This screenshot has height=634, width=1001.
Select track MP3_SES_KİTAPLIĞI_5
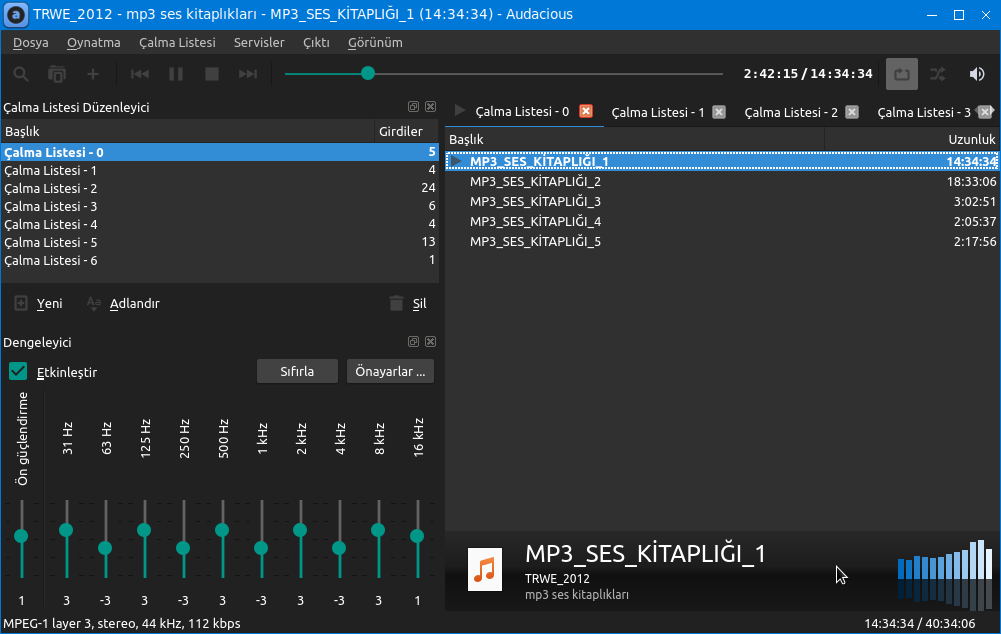pyautogui.click(x=722, y=241)
